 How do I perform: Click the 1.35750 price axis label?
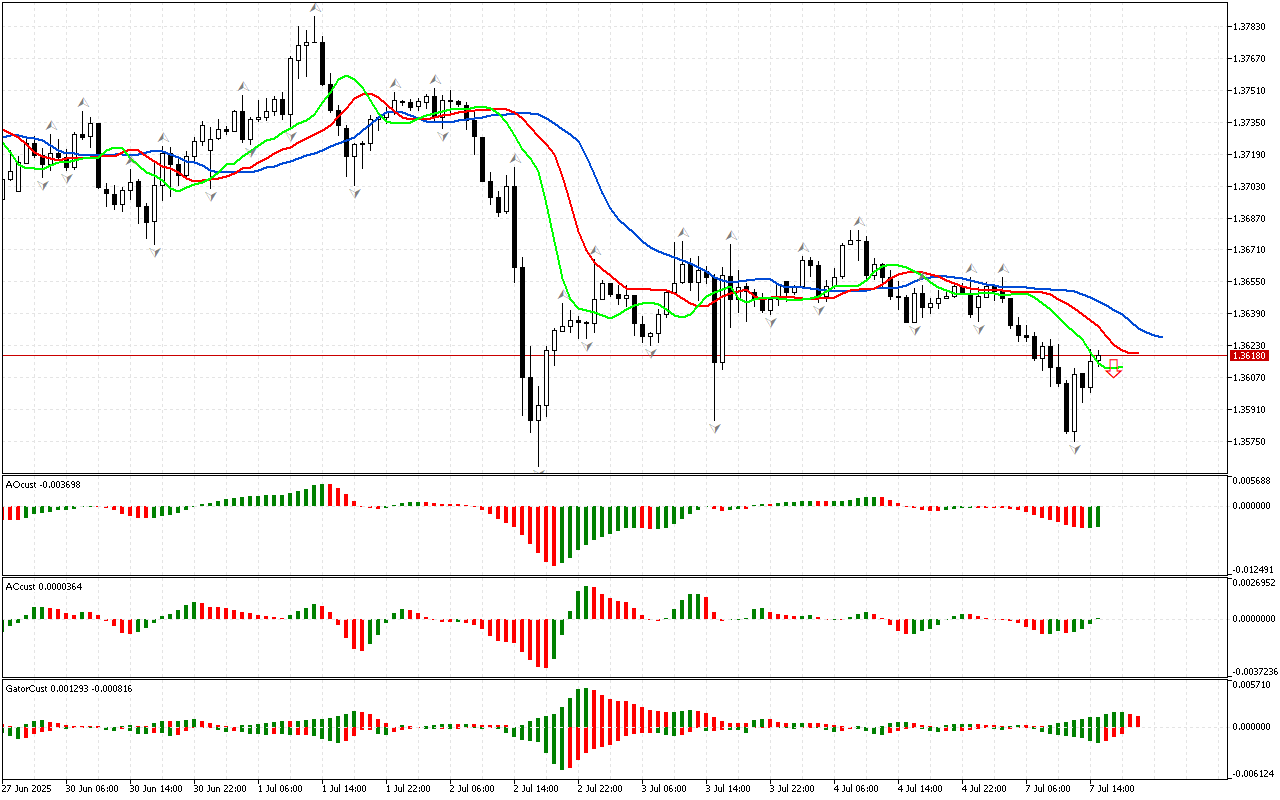click(x=1250, y=441)
